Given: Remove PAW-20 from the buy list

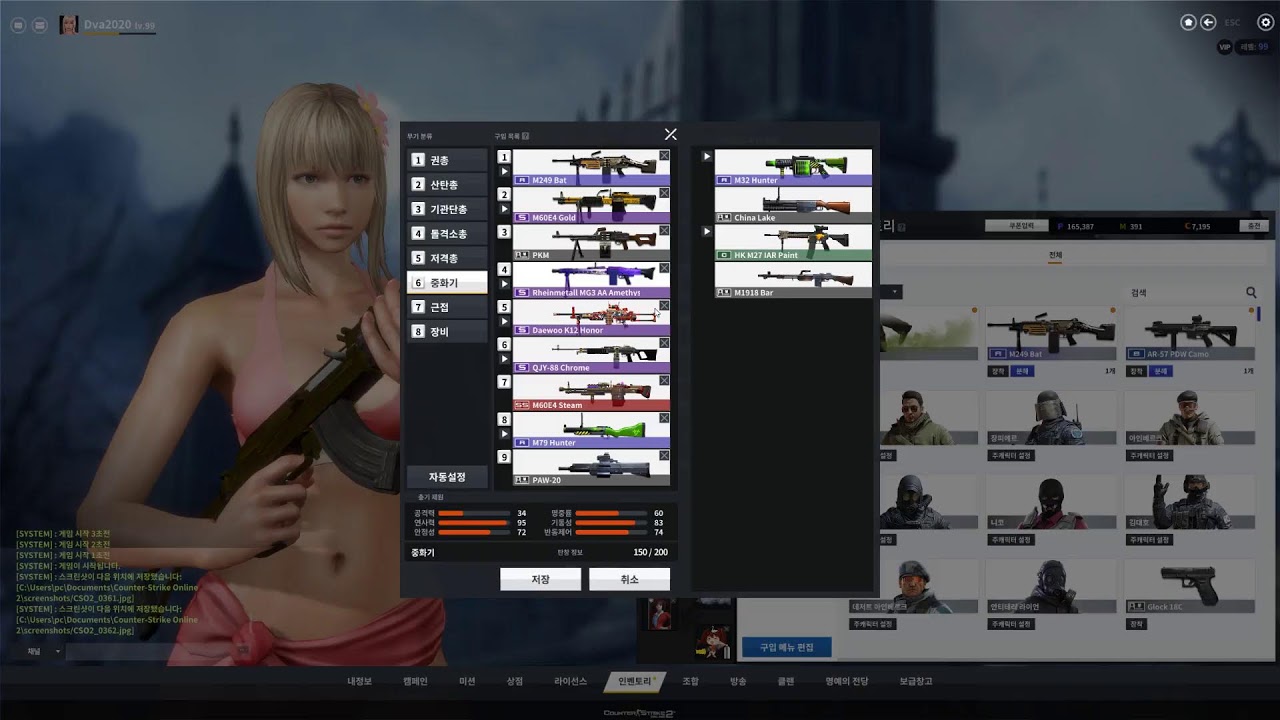Looking at the screenshot, I should pyautogui.click(x=664, y=455).
